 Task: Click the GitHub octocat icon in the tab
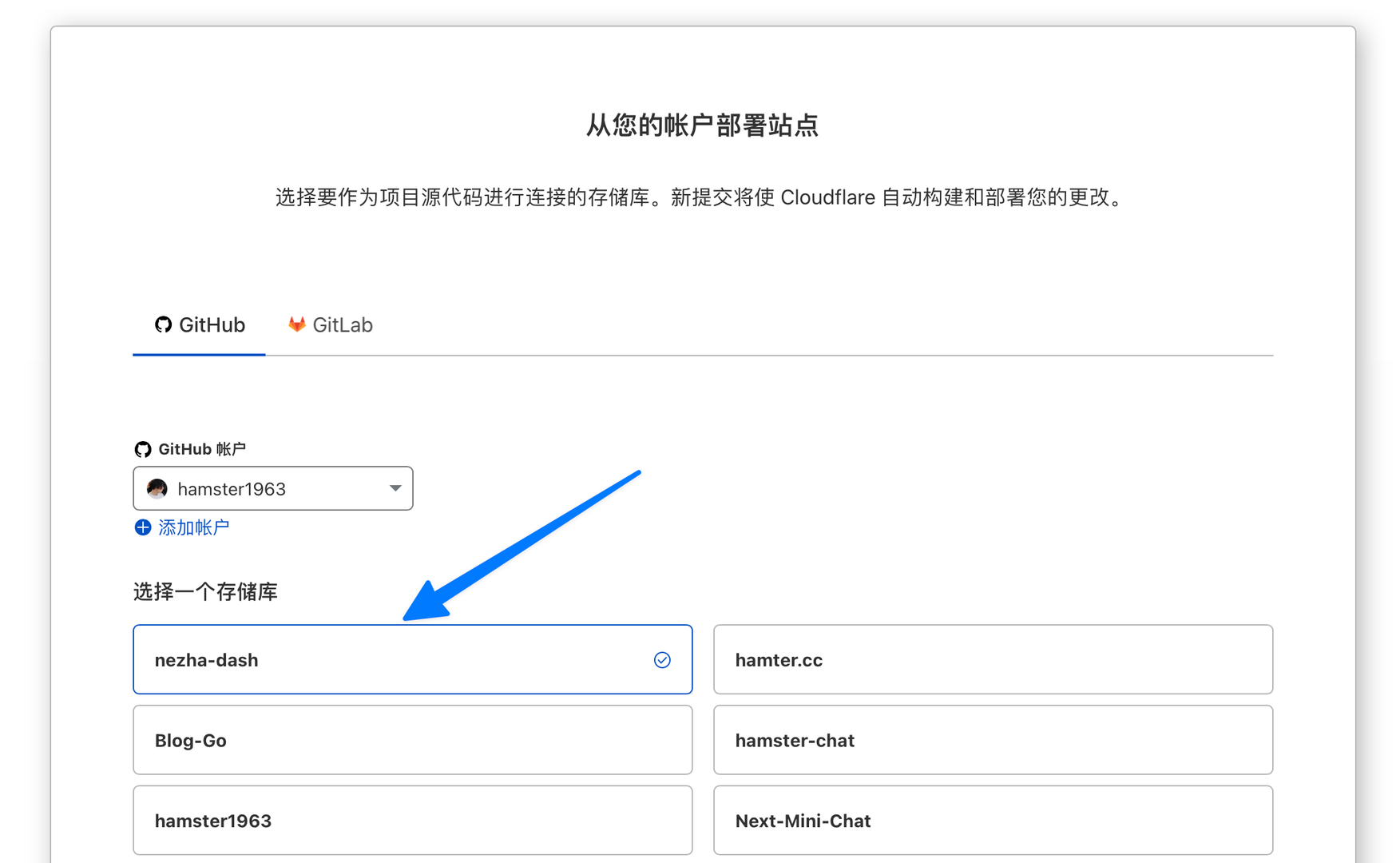[x=163, y=324]
